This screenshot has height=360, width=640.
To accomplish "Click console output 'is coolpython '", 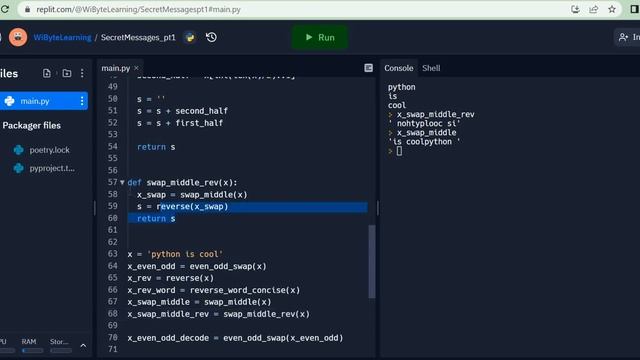I will (424, 142).
